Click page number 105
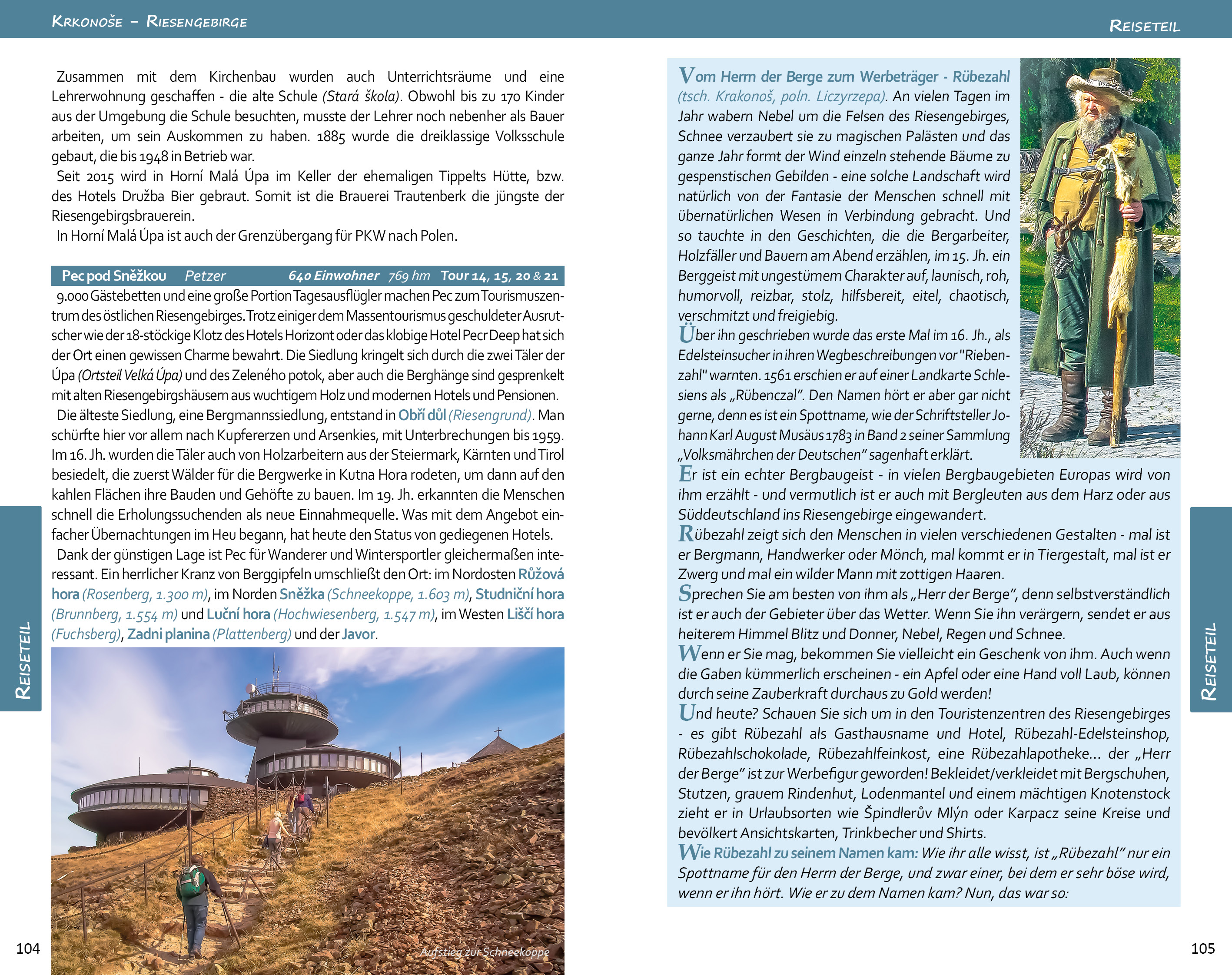Image resolution: width=1232 pixels, height=975 pixels. tap(1202, 948)
